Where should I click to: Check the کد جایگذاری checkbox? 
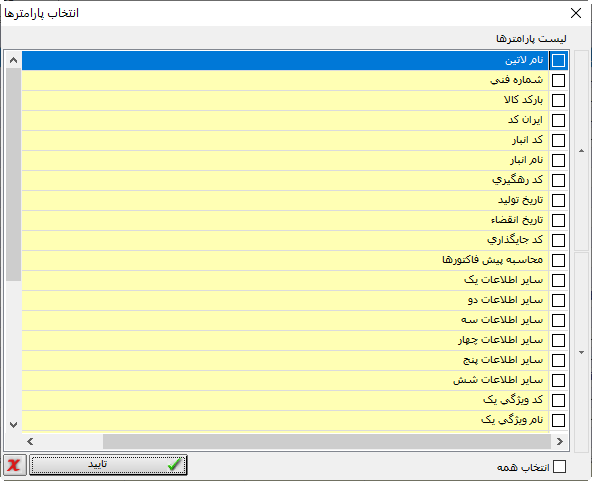coord(558,240)
